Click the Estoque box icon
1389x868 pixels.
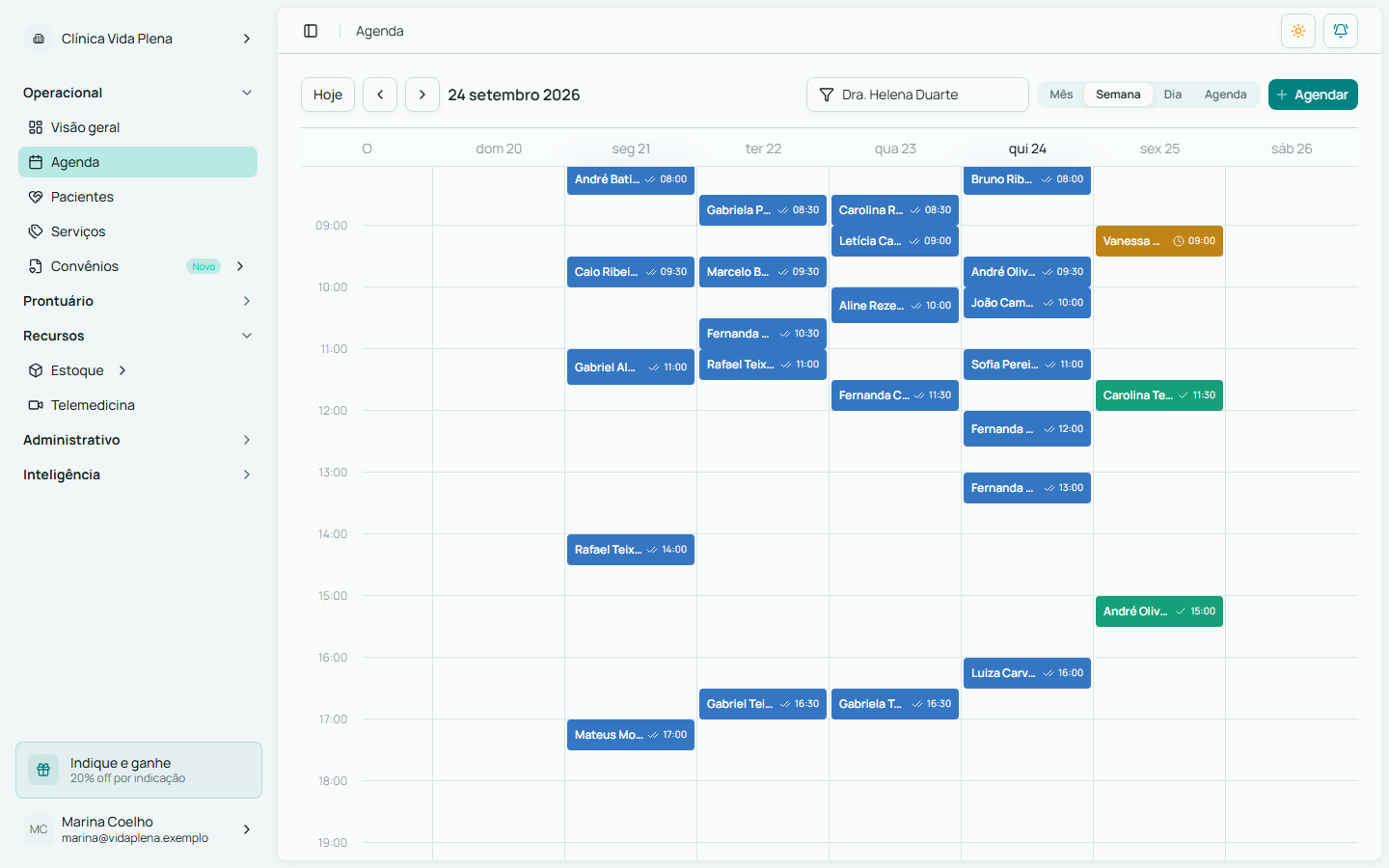point(36,370)
